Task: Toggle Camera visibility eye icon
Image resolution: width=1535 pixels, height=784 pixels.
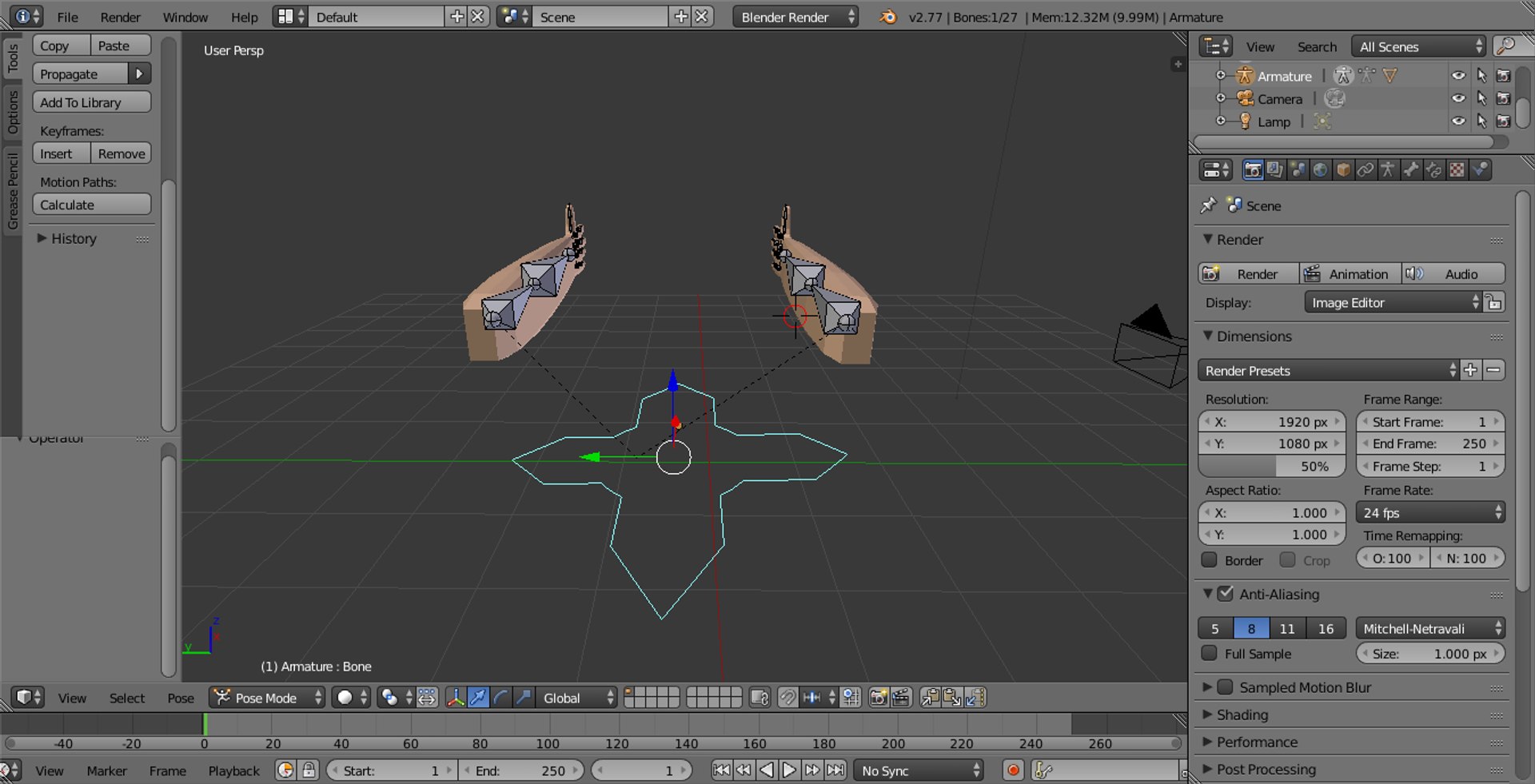Action: pos(1458,98)
